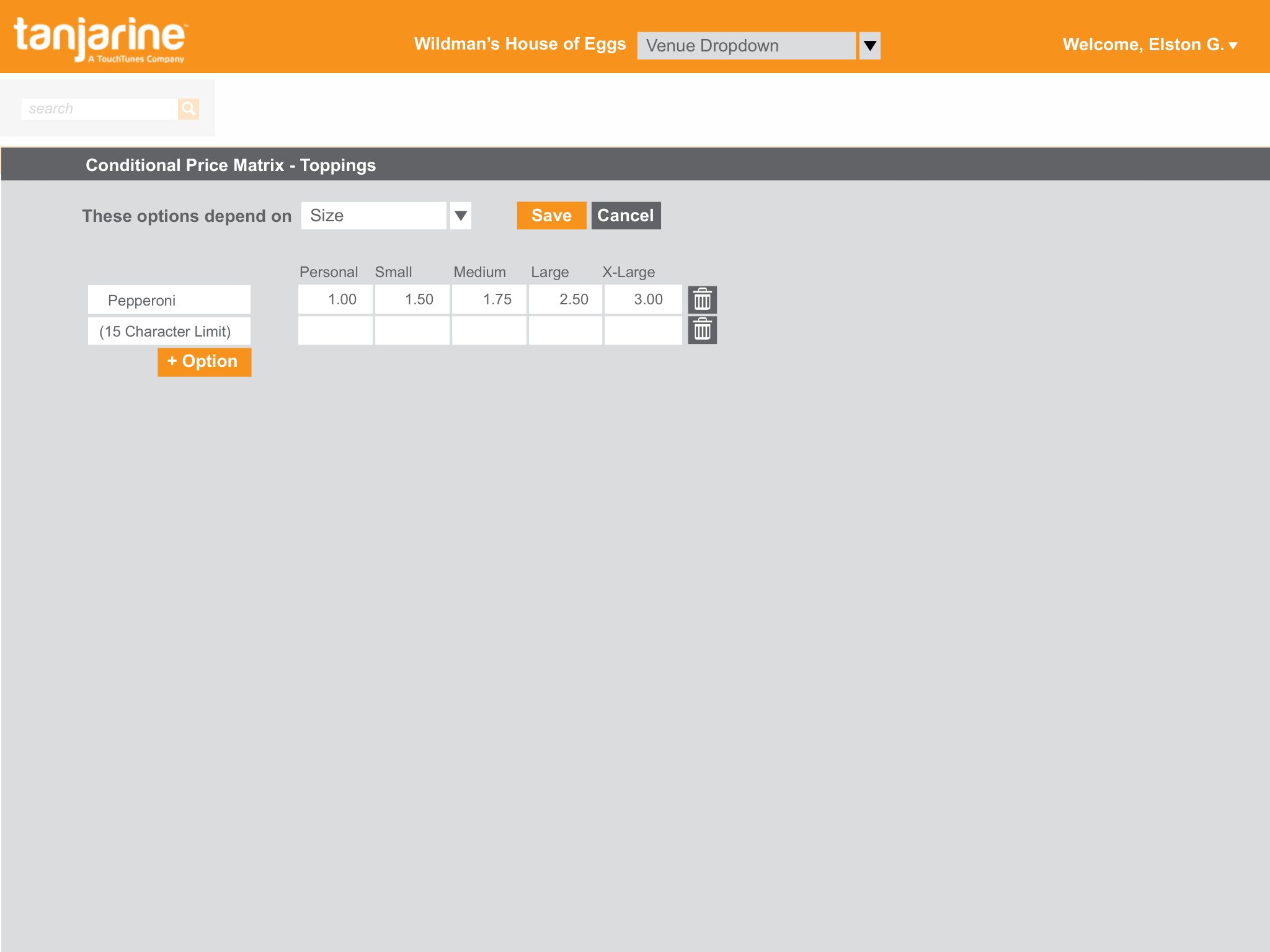
Task: Delete the empty option row with trash icon
Action: pos(703,330)
